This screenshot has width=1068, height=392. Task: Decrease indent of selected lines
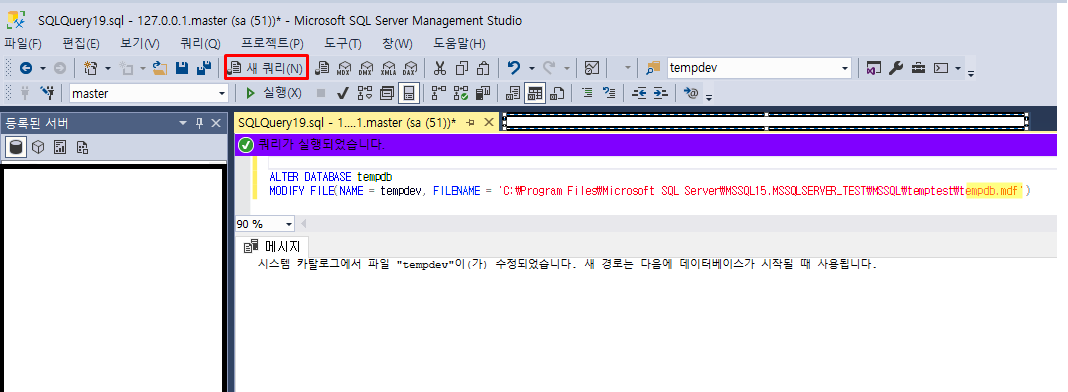tap(639, 93)
